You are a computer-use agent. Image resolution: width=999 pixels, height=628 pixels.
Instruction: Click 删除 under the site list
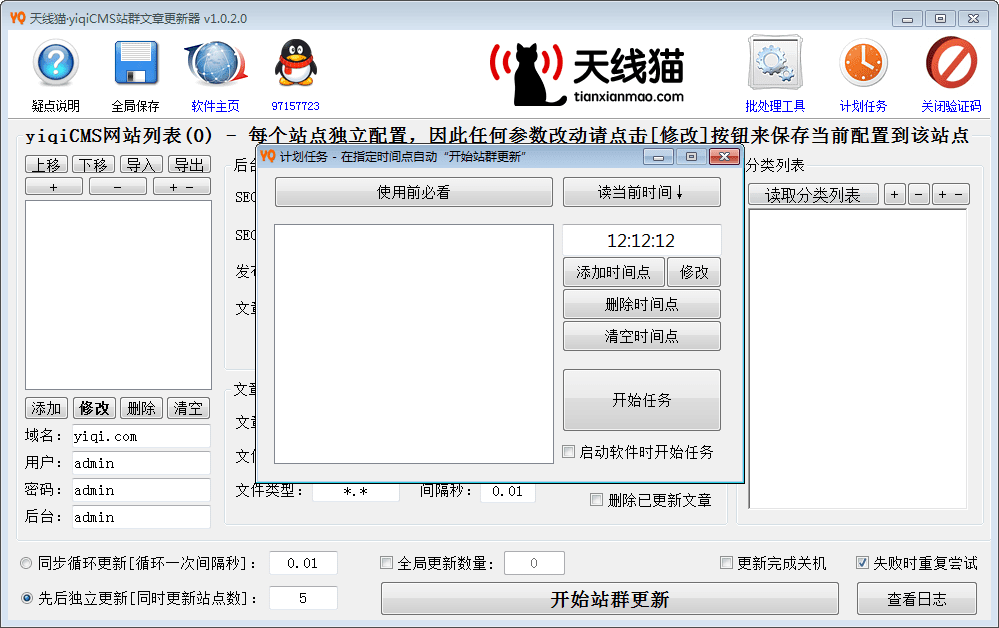click(141, 408)
